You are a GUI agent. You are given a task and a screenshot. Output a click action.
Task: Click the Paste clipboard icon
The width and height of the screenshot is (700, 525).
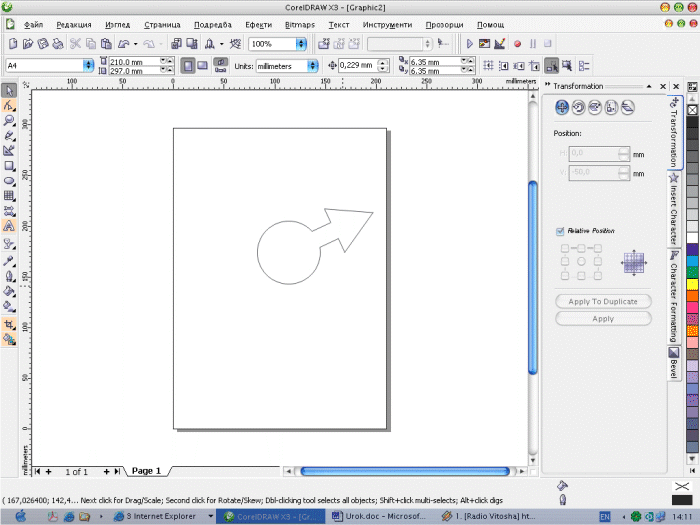click(106, 44)
